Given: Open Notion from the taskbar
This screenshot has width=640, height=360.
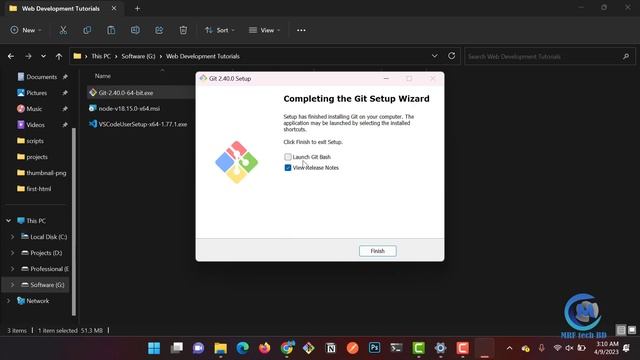Looking at the screenshot, I should [331, 348].
